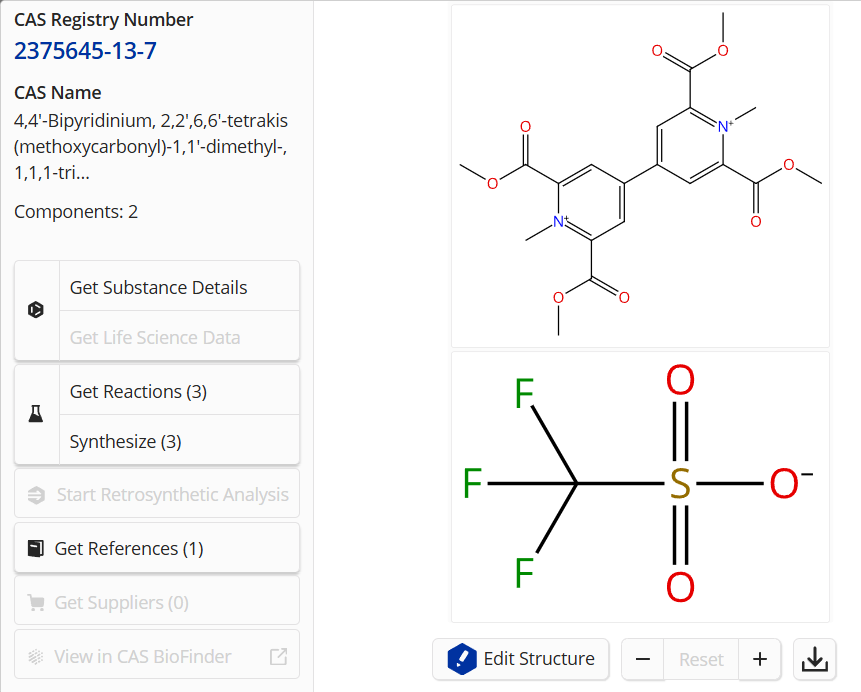The height and width of the screenshot is (692, 861).
Task: Zoom out with the minus button
Action: point(643,659)
